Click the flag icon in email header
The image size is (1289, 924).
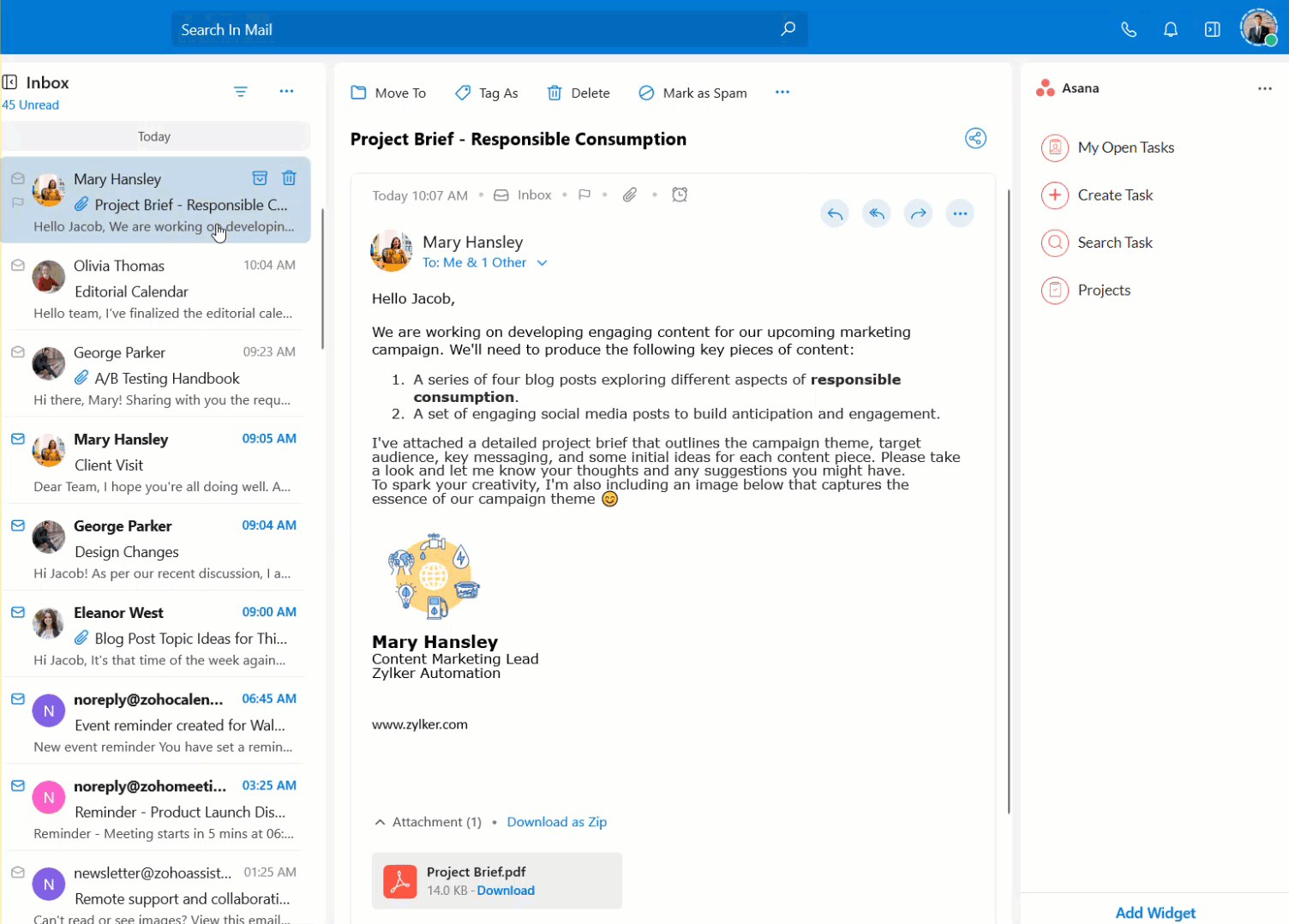585,195
